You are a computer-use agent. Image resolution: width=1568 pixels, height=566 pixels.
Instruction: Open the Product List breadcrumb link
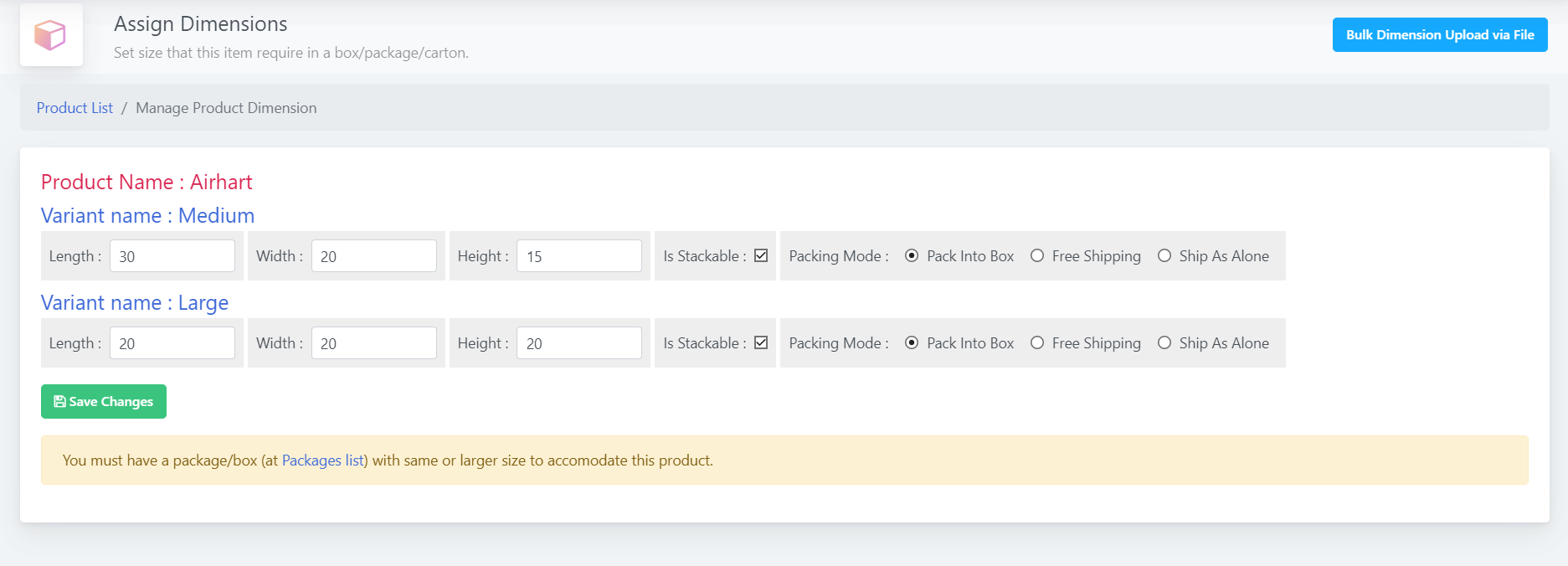pyautogui.click(x=75, y=108)
